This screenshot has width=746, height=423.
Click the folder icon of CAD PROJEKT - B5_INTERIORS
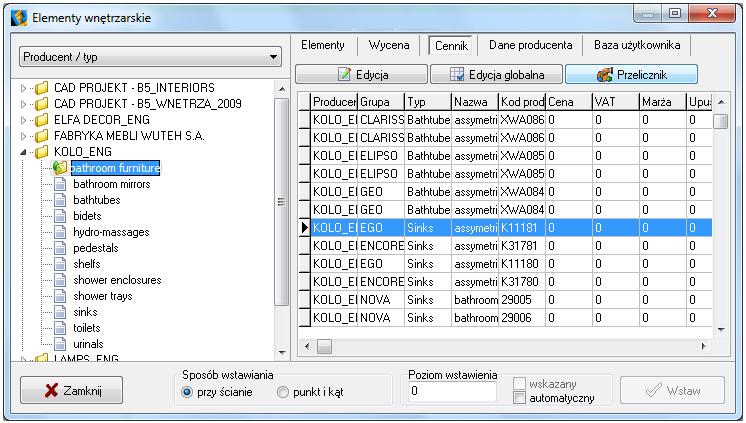tap(42, 88)
